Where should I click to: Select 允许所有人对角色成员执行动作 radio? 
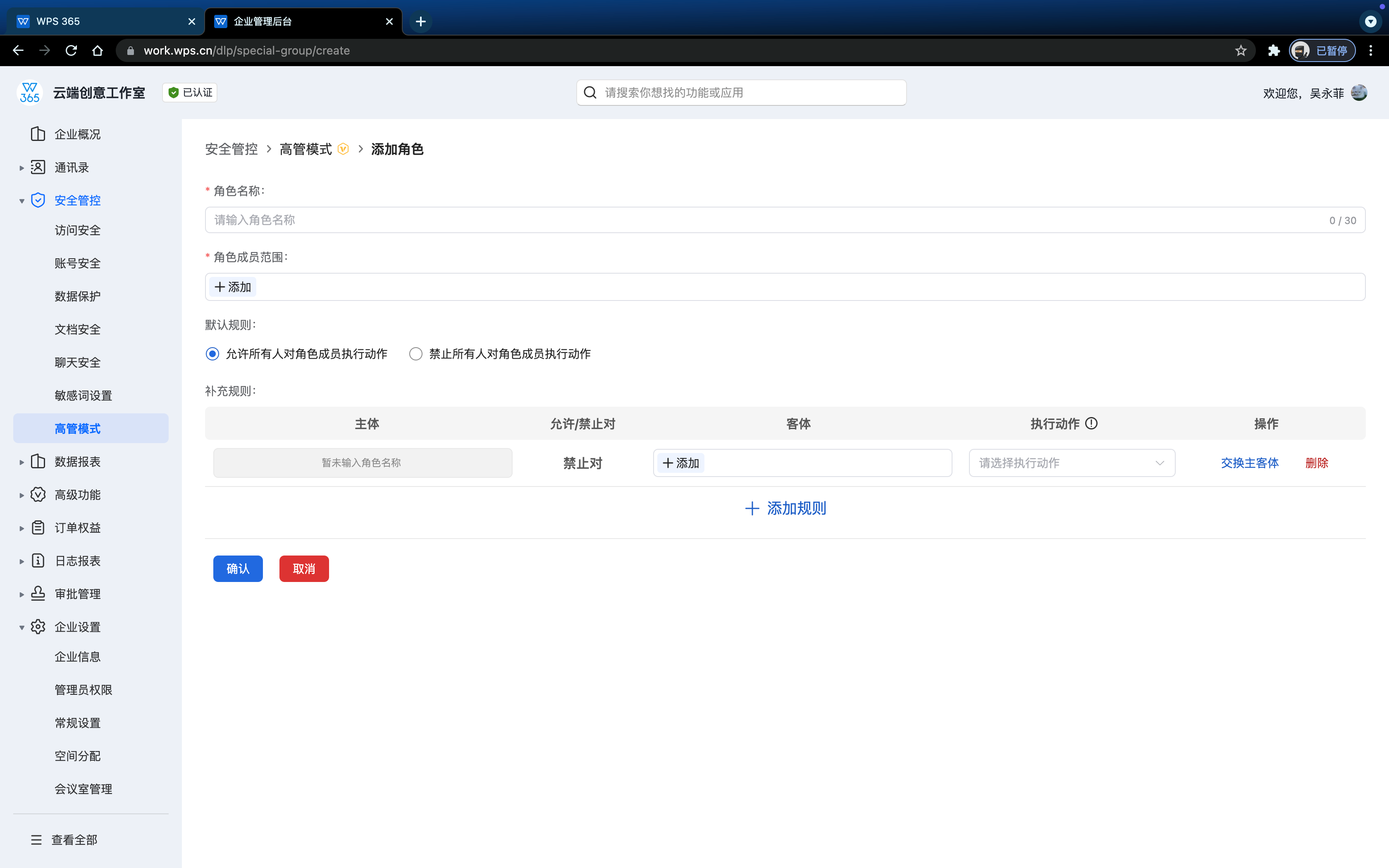coord(212,354)
